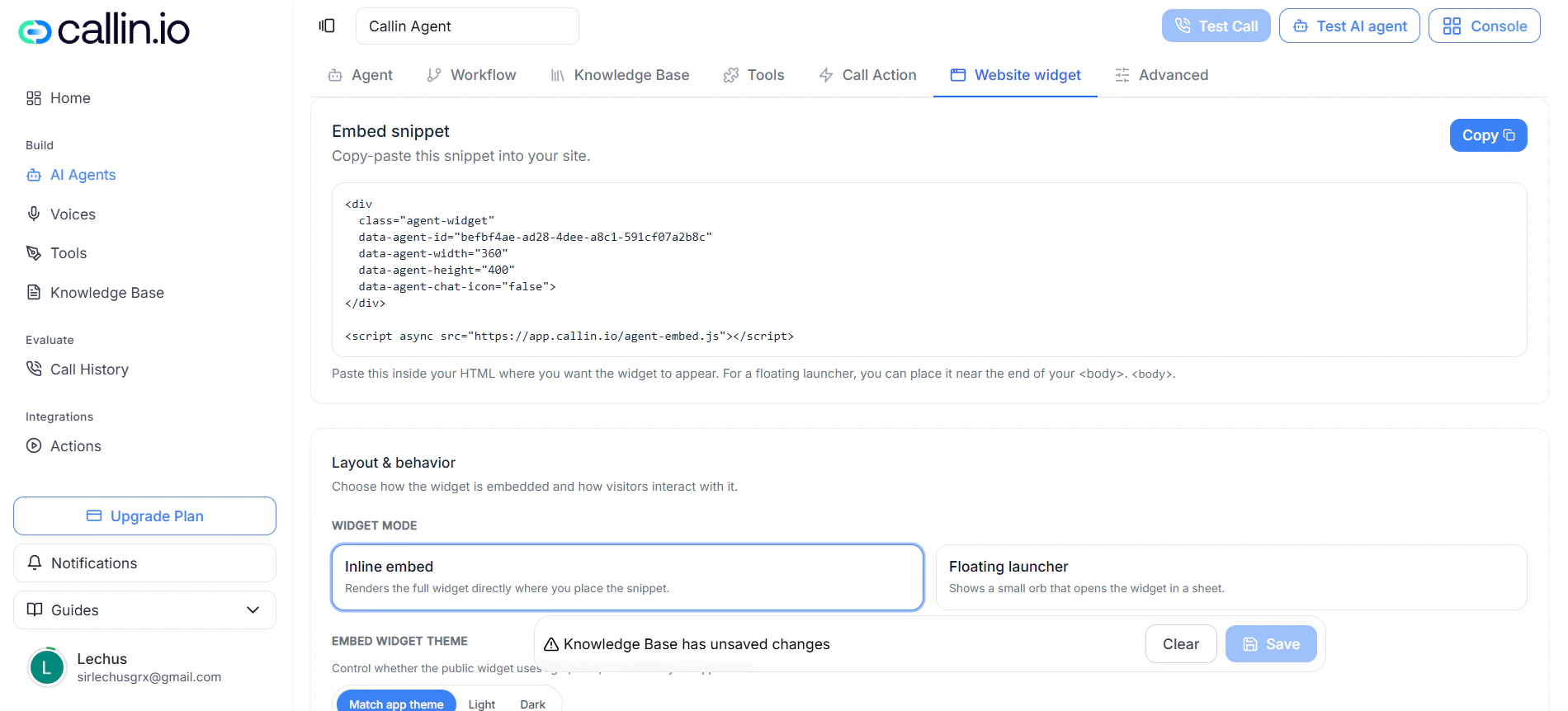Click the Workflow branch icon

[434, 75]
